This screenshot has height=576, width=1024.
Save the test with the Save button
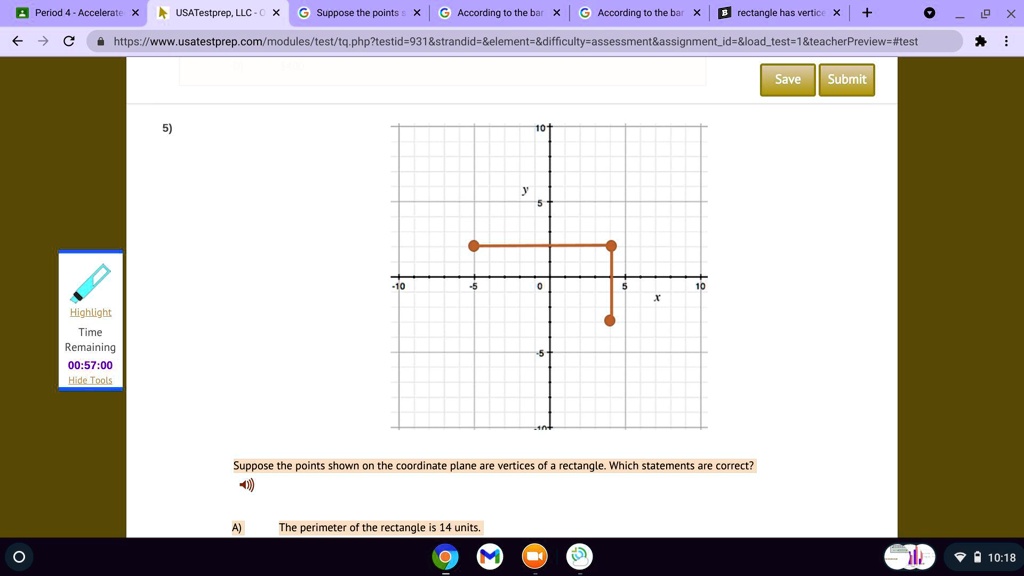point(787,79)
